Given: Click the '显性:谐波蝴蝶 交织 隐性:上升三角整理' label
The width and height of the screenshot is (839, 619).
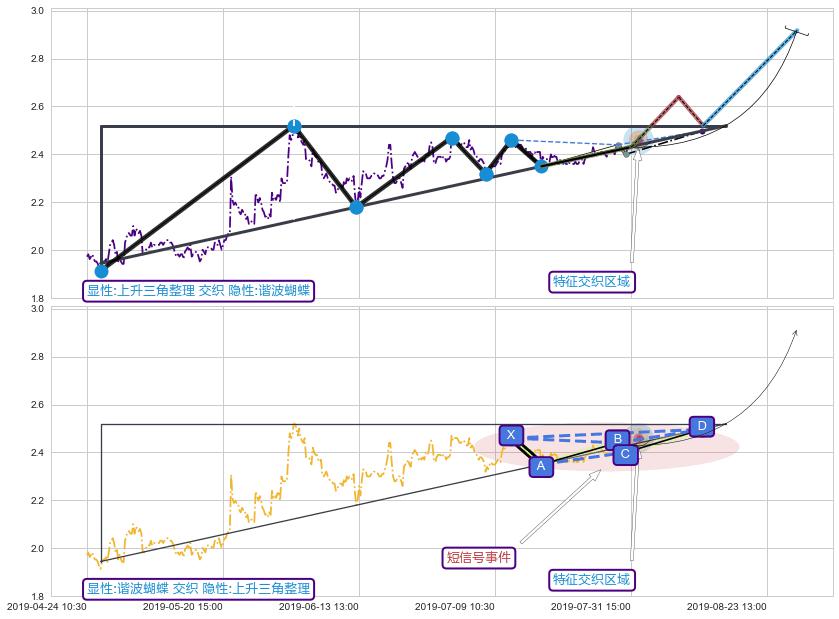Looking at the screenshot, I should (x=199, y=589).
